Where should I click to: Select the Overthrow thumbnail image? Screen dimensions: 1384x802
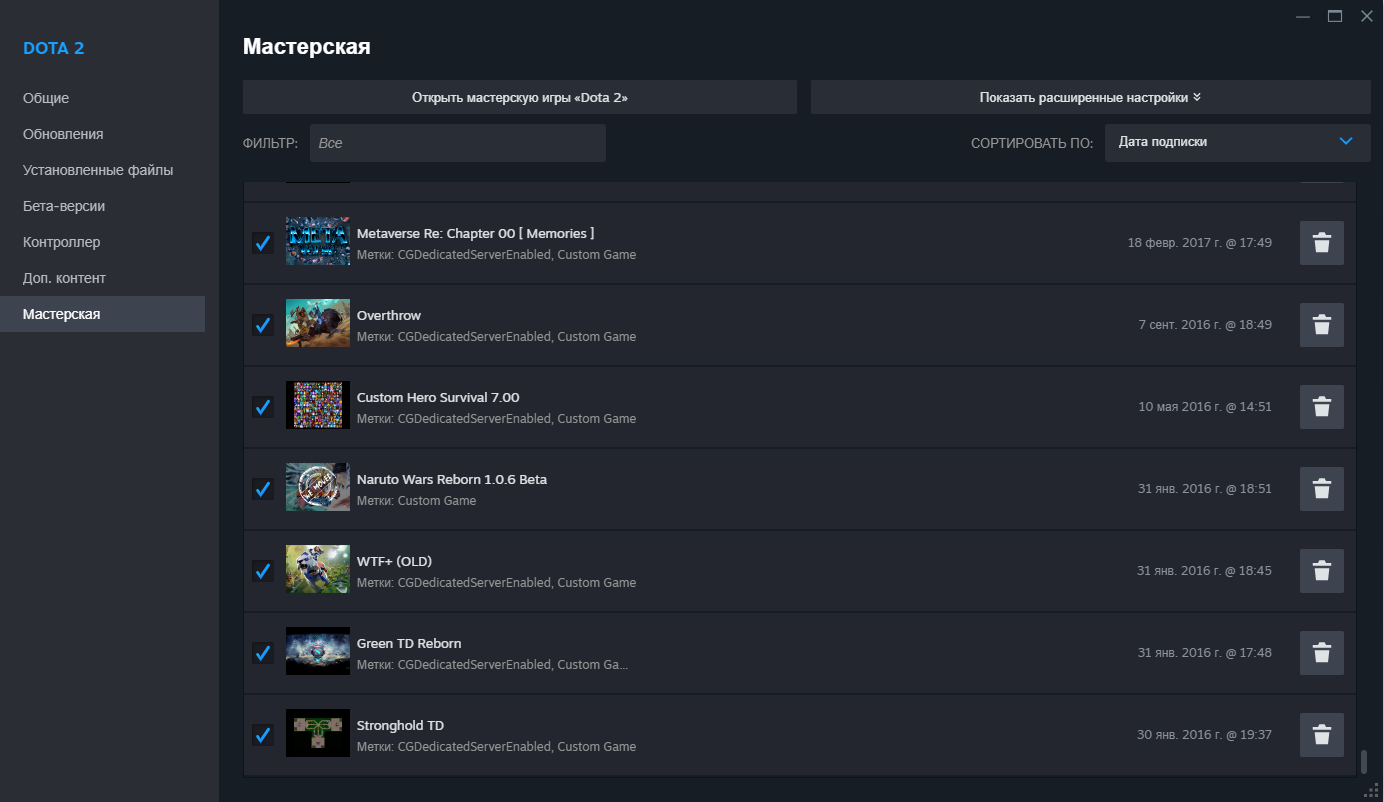318,323
